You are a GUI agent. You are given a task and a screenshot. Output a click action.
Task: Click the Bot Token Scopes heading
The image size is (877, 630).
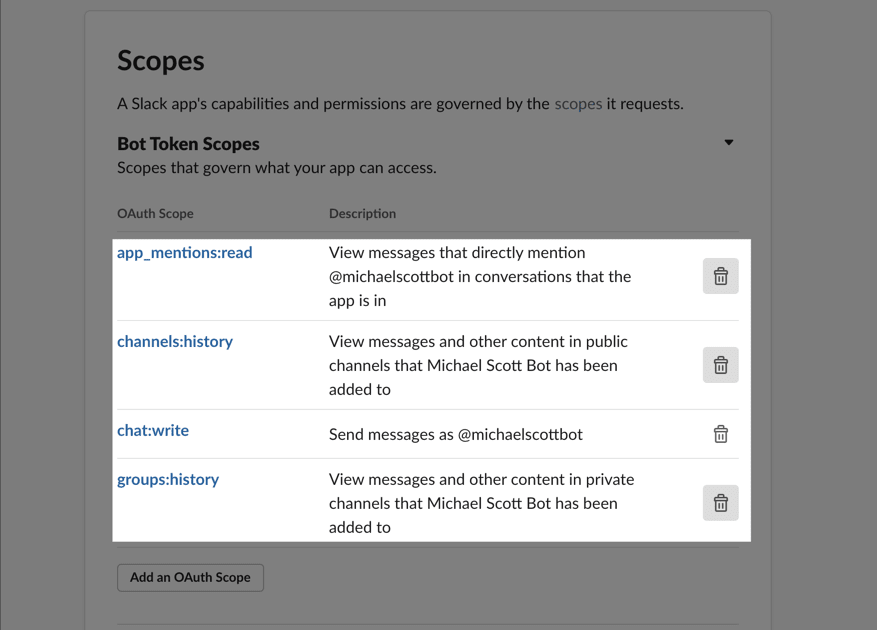[188, 144]
